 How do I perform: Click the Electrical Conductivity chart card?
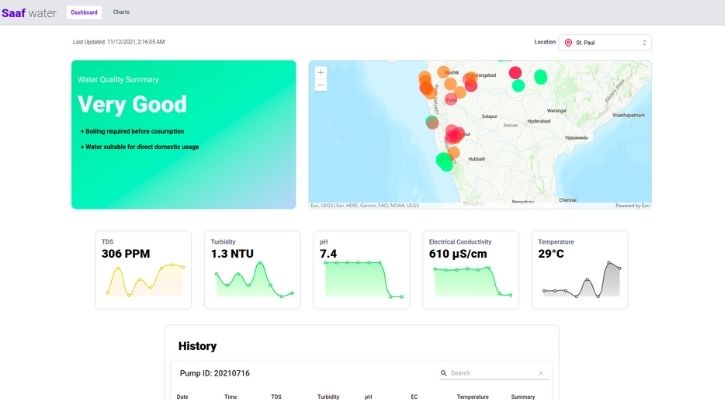click(x=470, y=270)
